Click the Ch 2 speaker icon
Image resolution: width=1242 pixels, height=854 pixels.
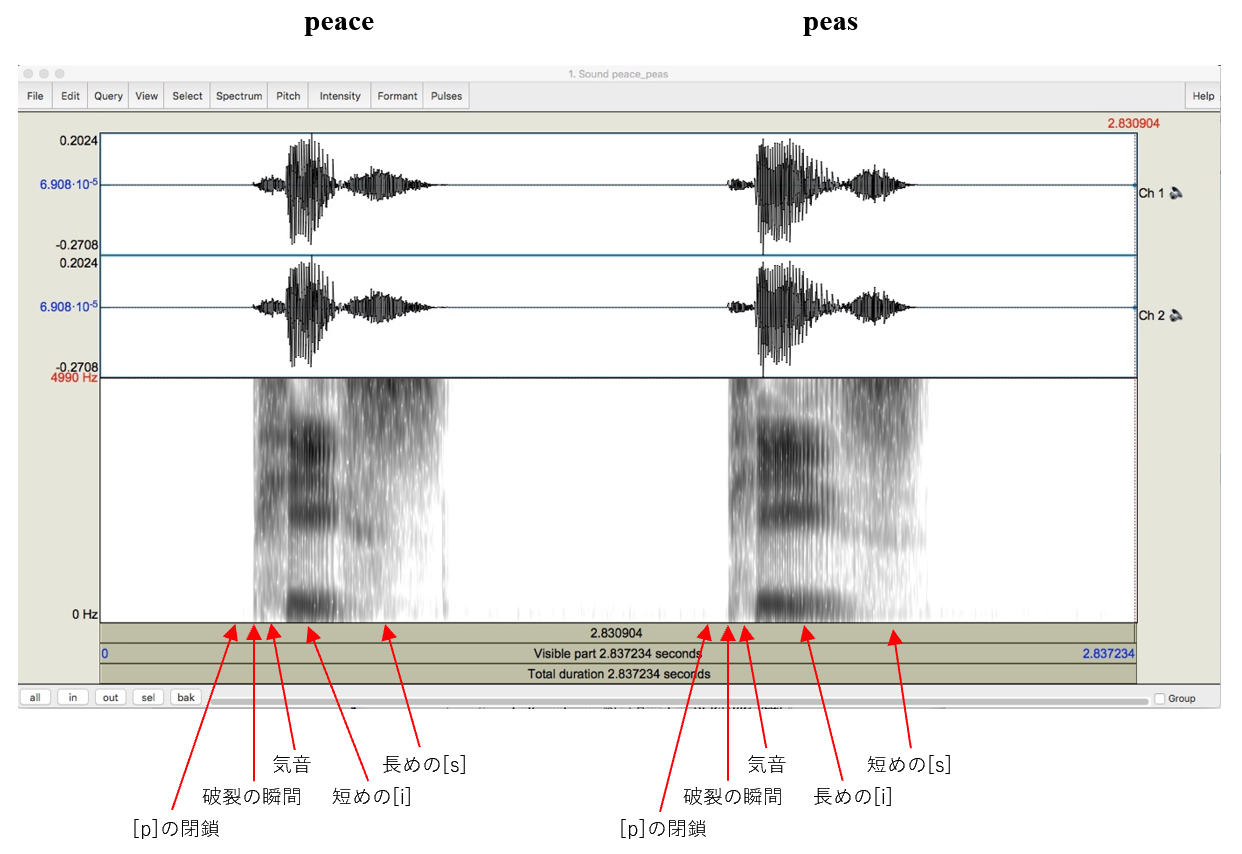[1176, 315]
